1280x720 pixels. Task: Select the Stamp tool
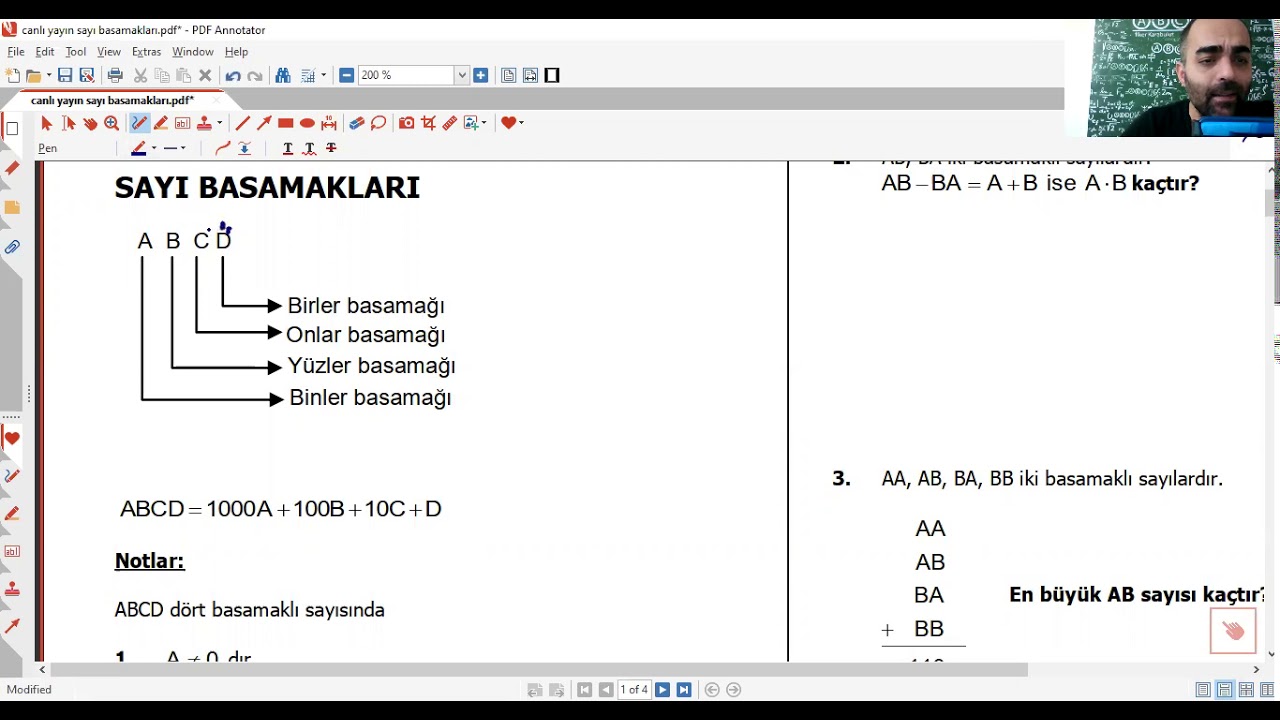tap(204, 123)
